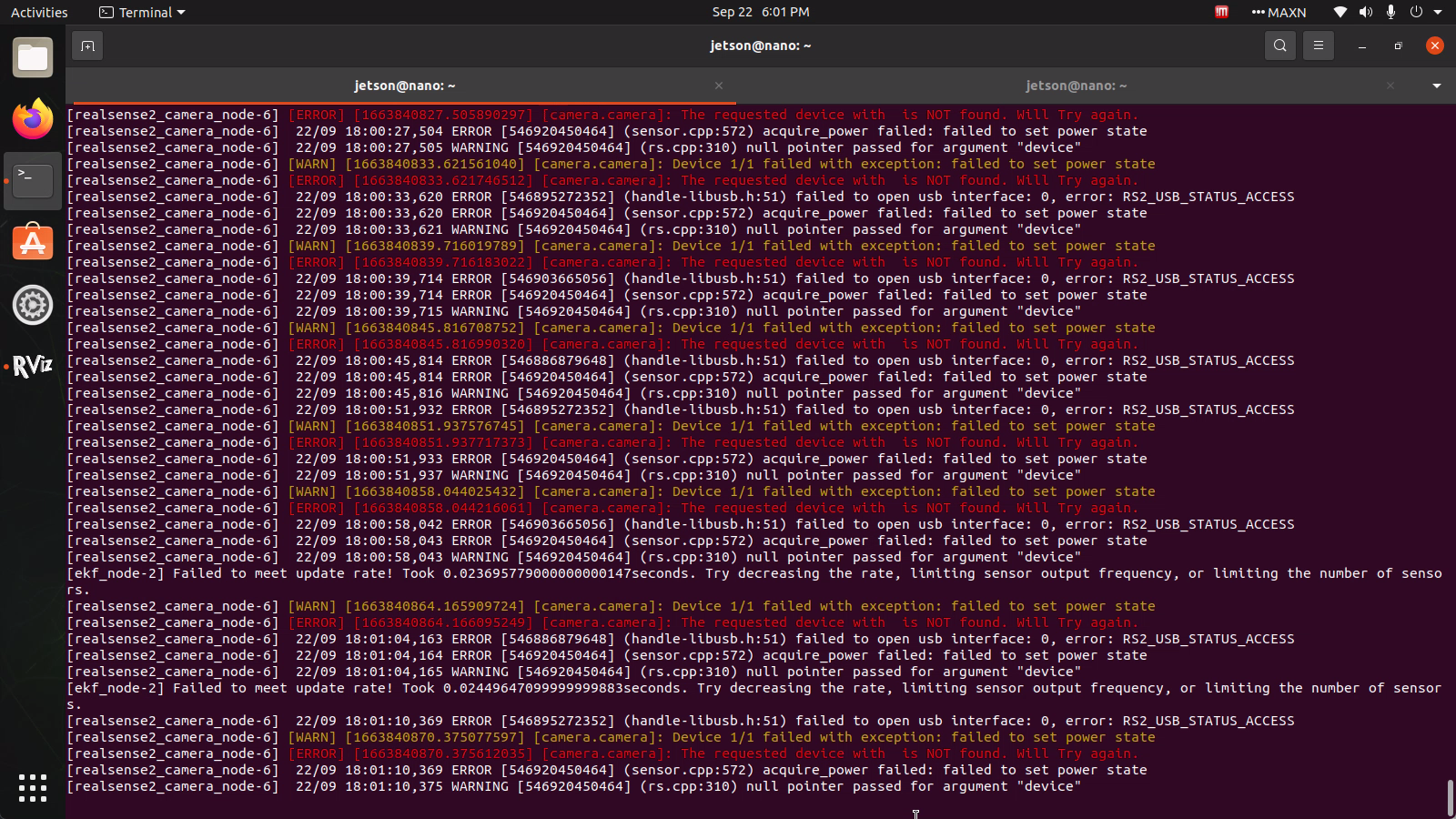This screenshot has width=1456, height=819.
Task: Close the second terminal tab
Action: coord(1390,86)
